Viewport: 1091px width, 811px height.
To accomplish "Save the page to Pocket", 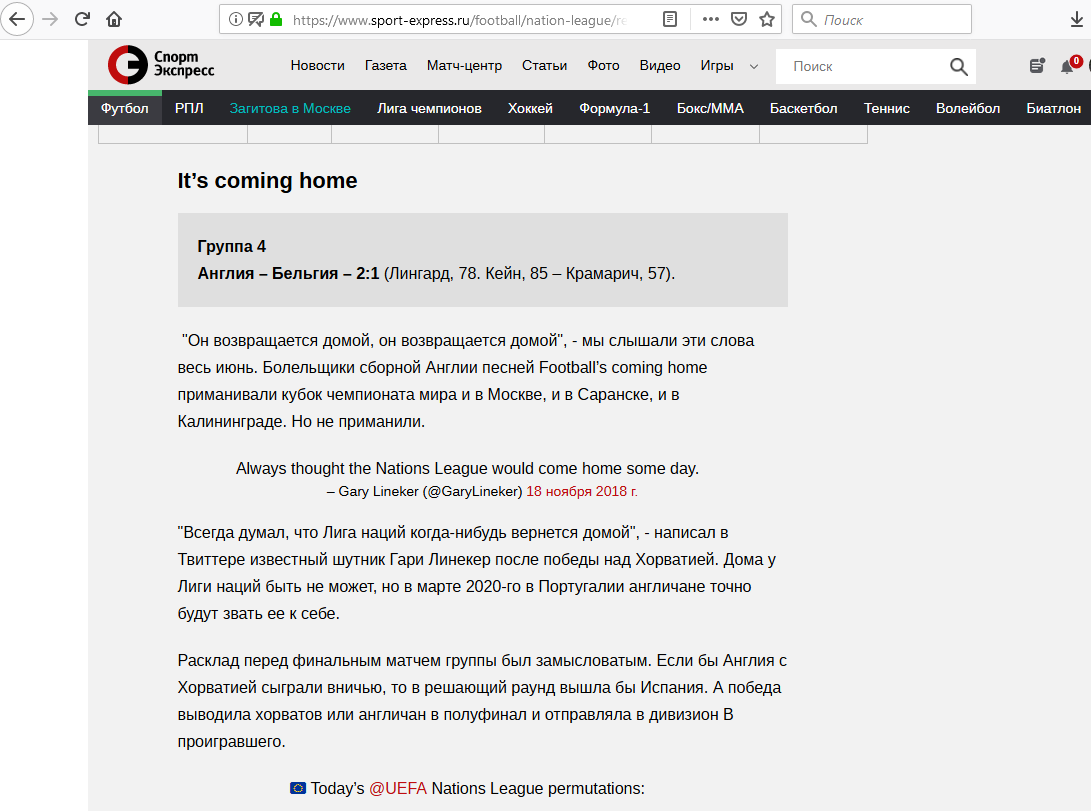I will pos(738,19).
